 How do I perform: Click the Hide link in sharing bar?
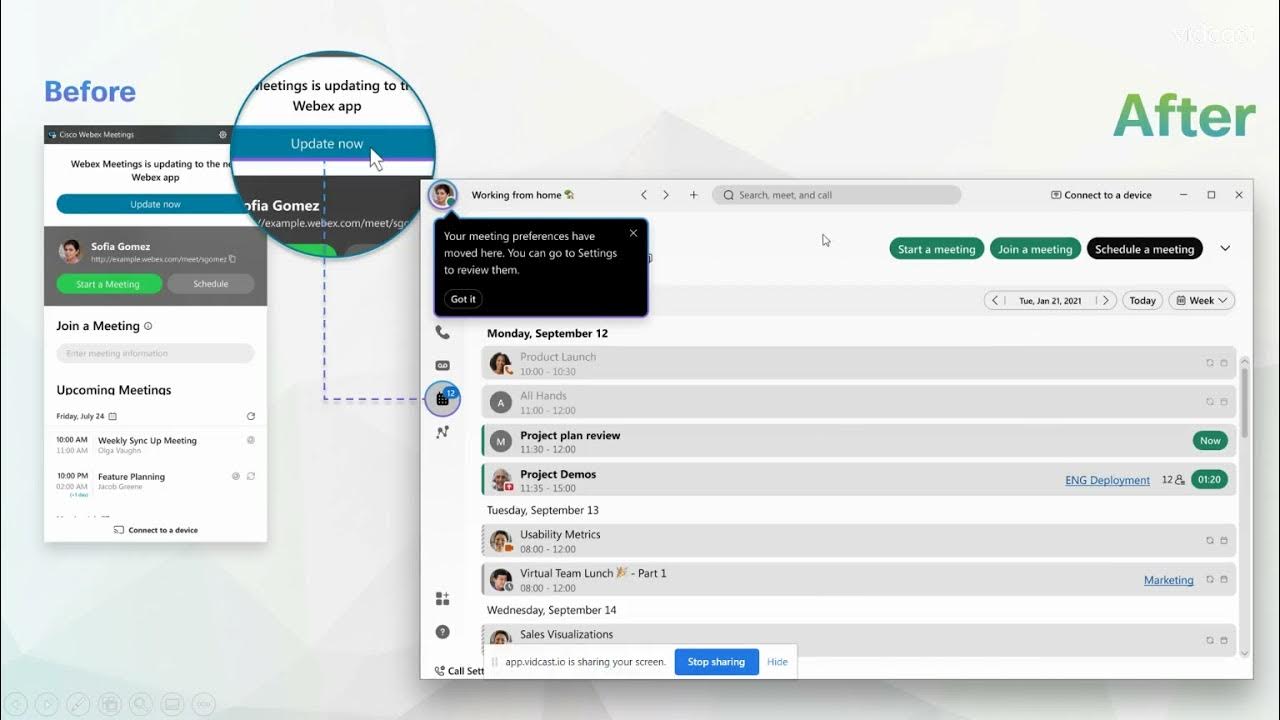tap(777, 662)
